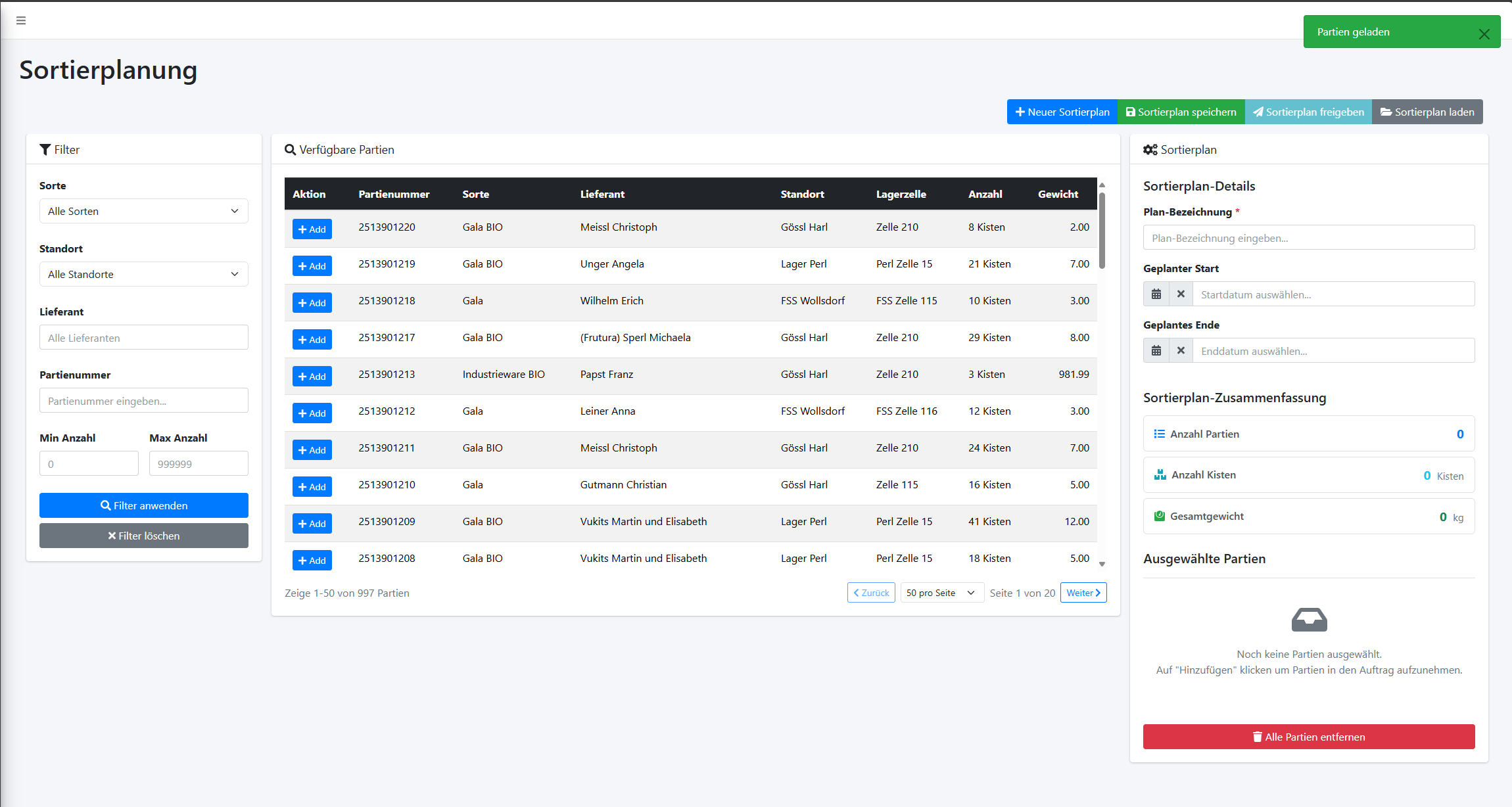Dismiss the 'Partien geladen' notification
This screenshot has height=807, width=1512.
(x=1484, y=34)
